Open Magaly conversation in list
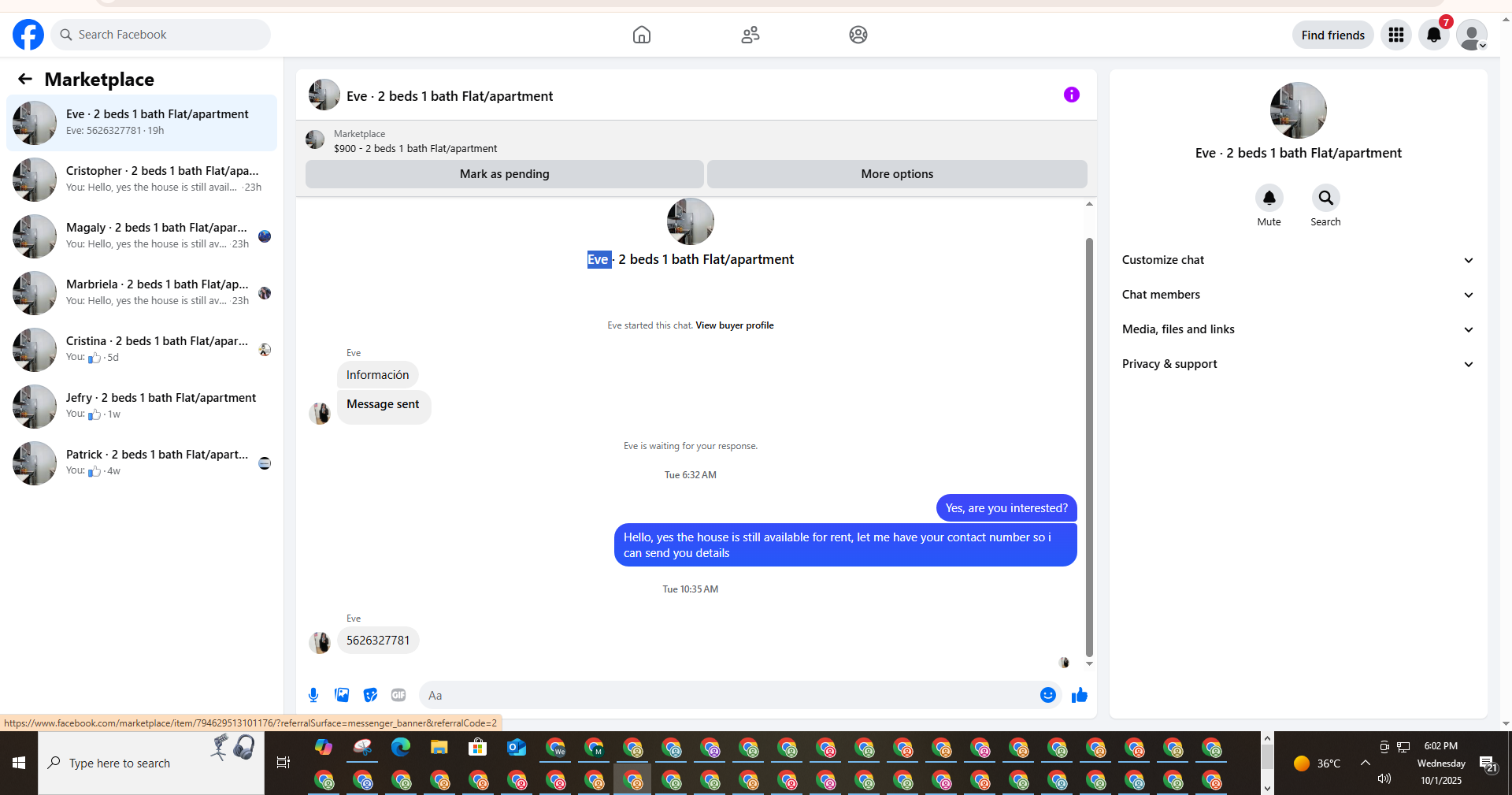Screen dimensions: 1512x795 pos(142,236)
